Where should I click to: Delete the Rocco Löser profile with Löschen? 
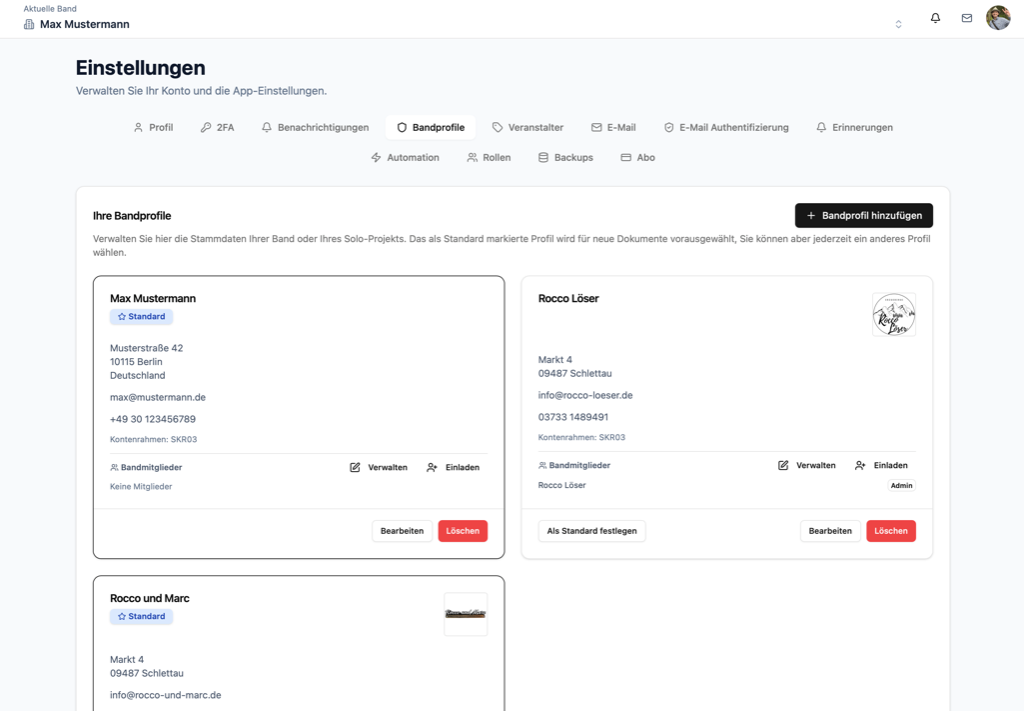tap(891, 531)
